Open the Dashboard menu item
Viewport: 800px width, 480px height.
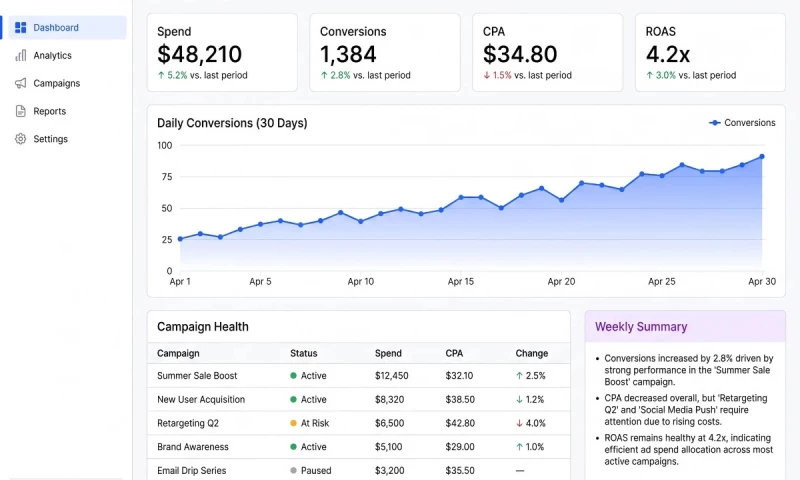pyautogui.click(x=67, y=28)
